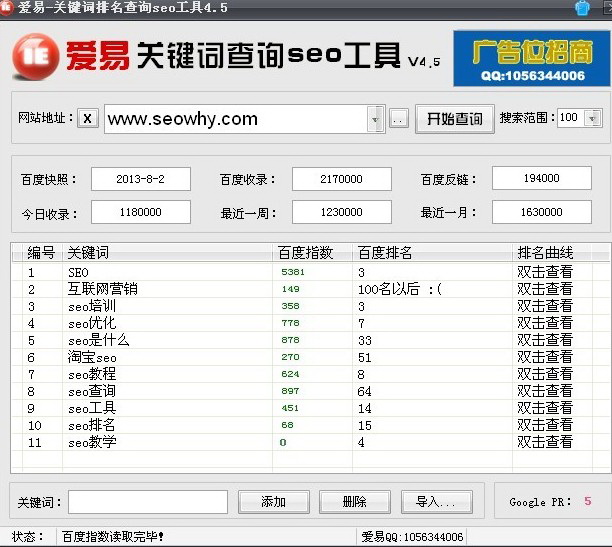Open the website address dropdown list

[375, 119]
